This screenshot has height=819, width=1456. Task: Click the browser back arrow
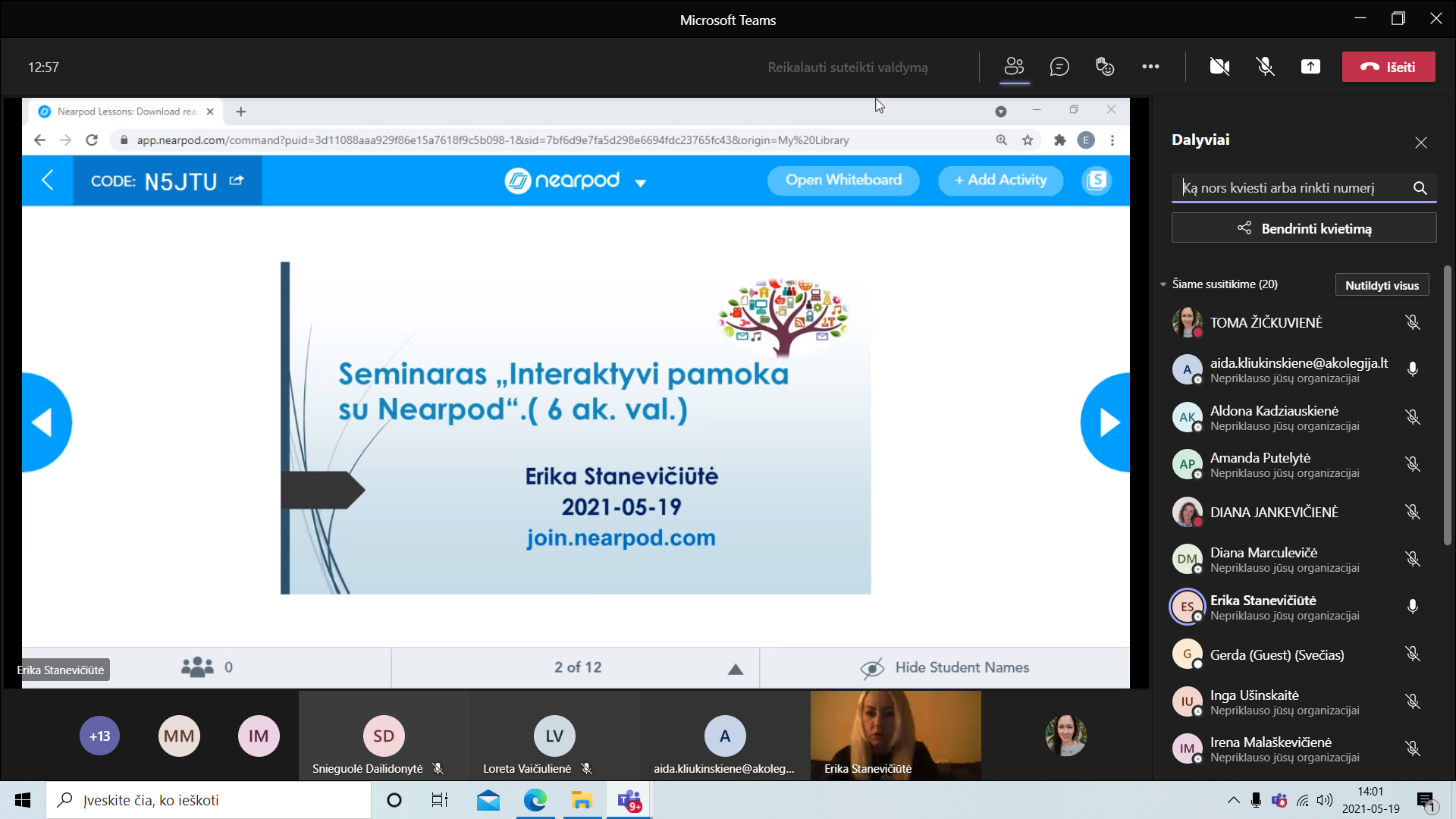(40, 140)
